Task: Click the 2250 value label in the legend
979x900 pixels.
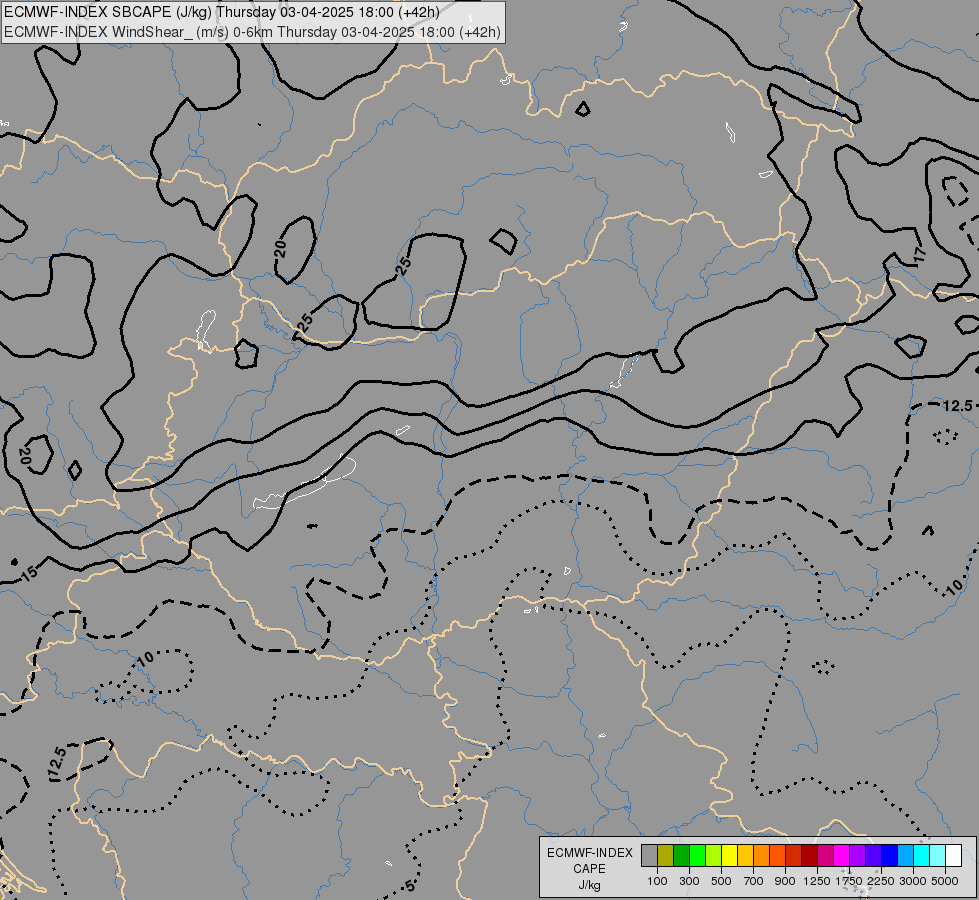Action: coord(881,881)
